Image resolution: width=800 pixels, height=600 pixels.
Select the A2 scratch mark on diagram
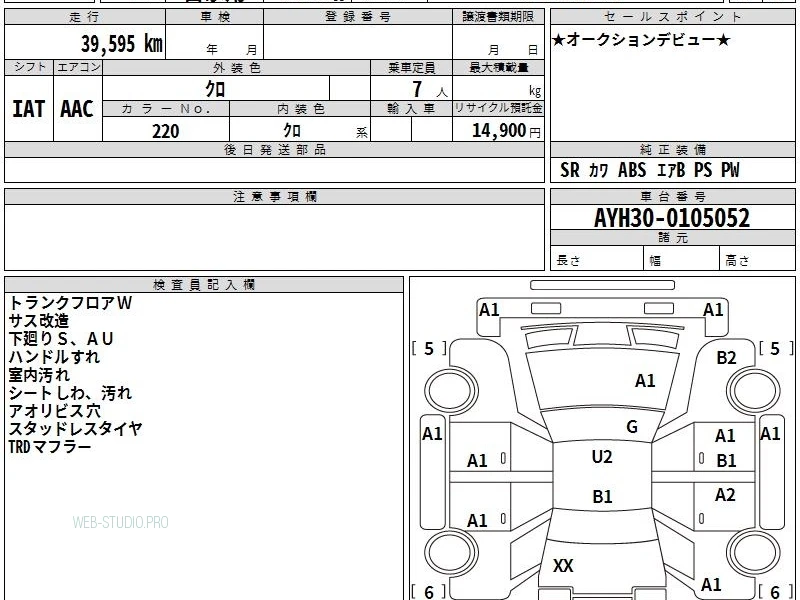(725, 495)
